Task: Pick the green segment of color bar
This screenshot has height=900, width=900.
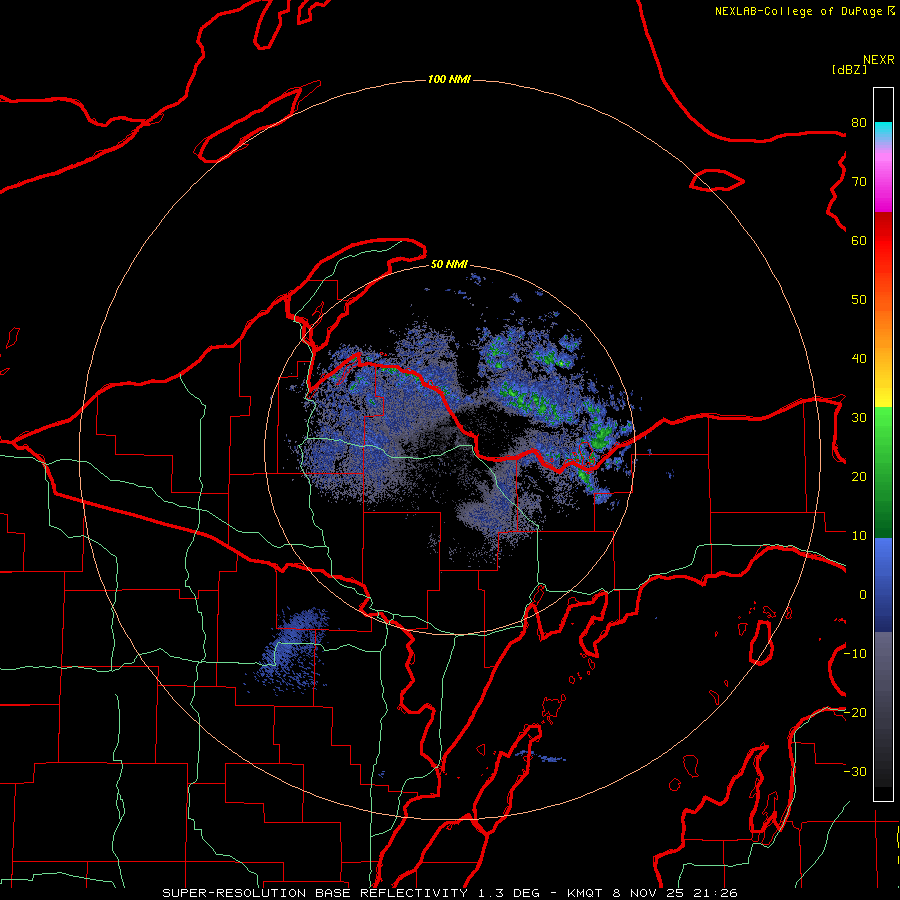Action: pos(883,472)
